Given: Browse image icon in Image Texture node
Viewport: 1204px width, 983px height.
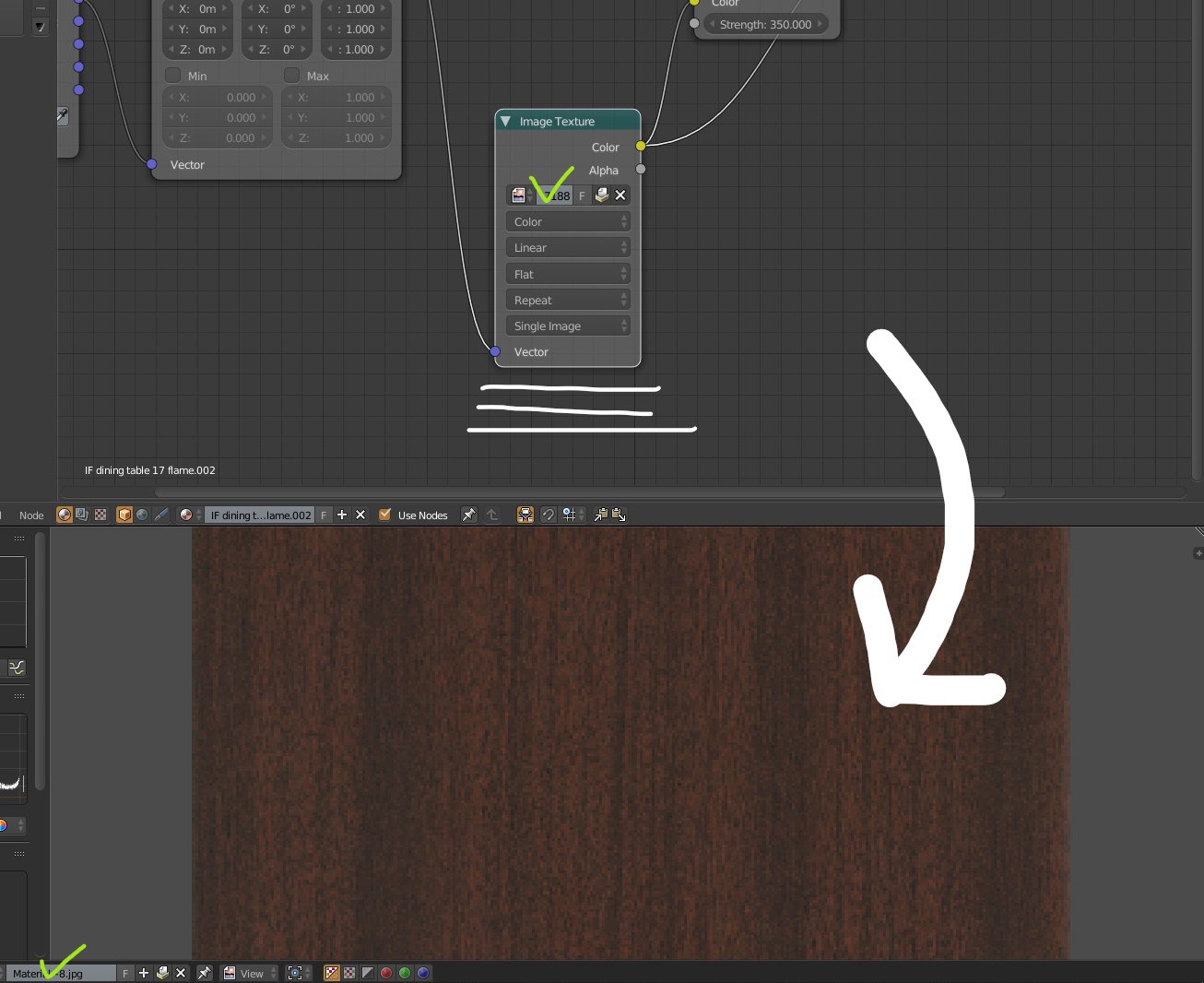Looking at the screenshot, I should click(520, 195).
